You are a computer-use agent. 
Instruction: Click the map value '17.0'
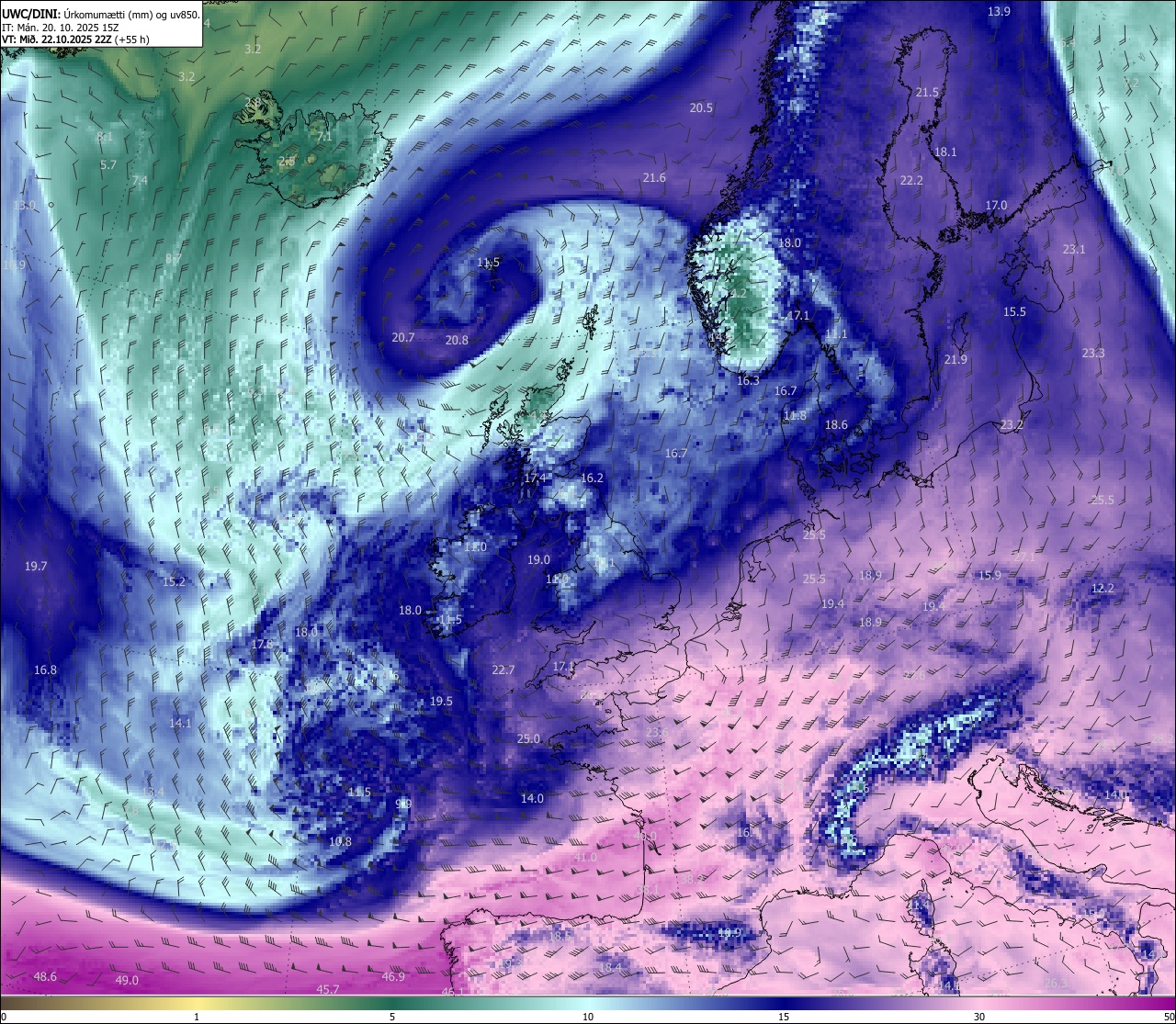point(997,205)
